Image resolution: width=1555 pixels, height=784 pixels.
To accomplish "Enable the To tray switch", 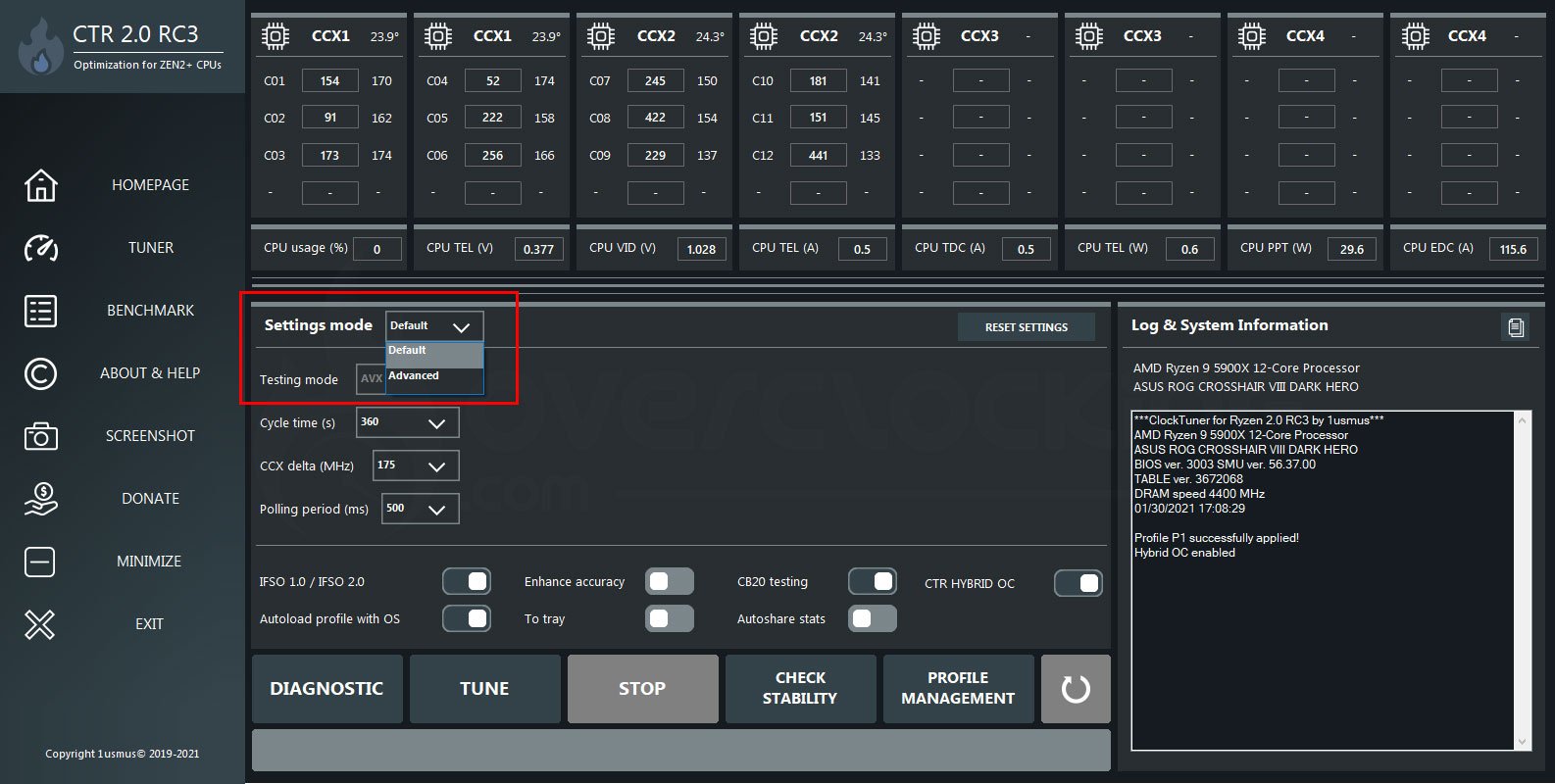I will click(x=670, y=618).
